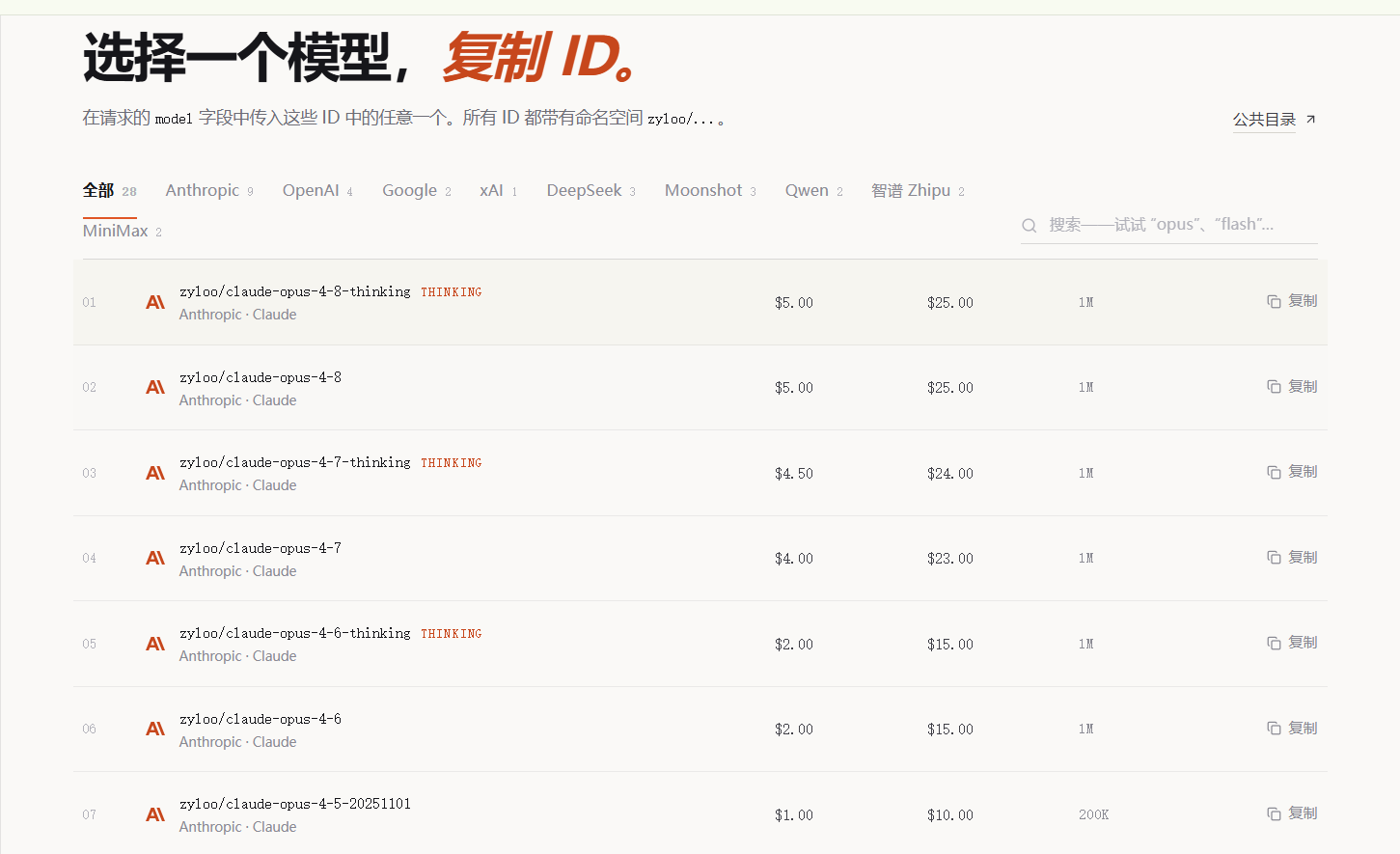The height and width of the screenshot is (854, 1400).
Task: Click the model ID zyloo/claude-opus-4-8
Action: [261, 377]
